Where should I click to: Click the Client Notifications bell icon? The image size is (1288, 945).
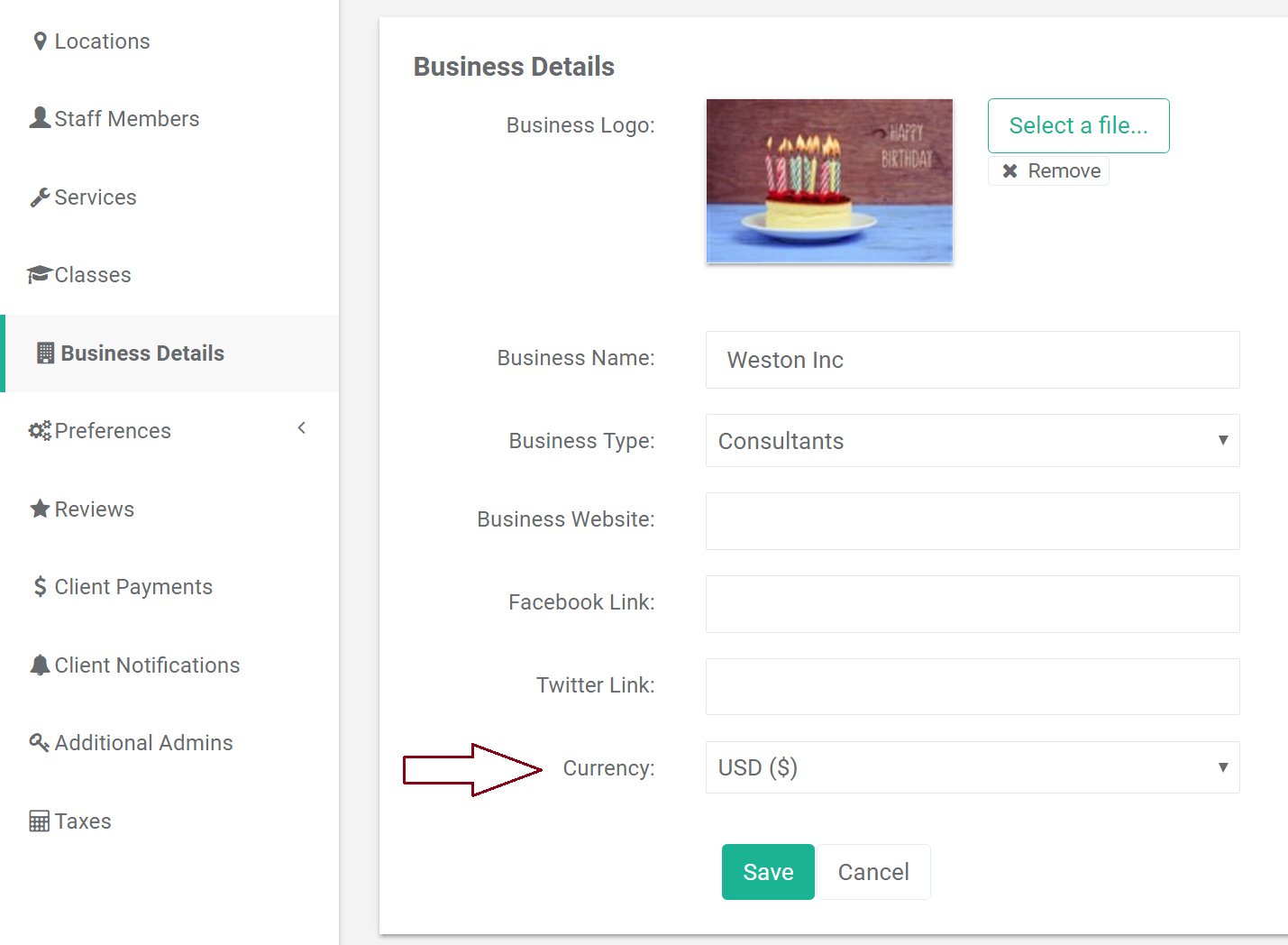[40, 665]
